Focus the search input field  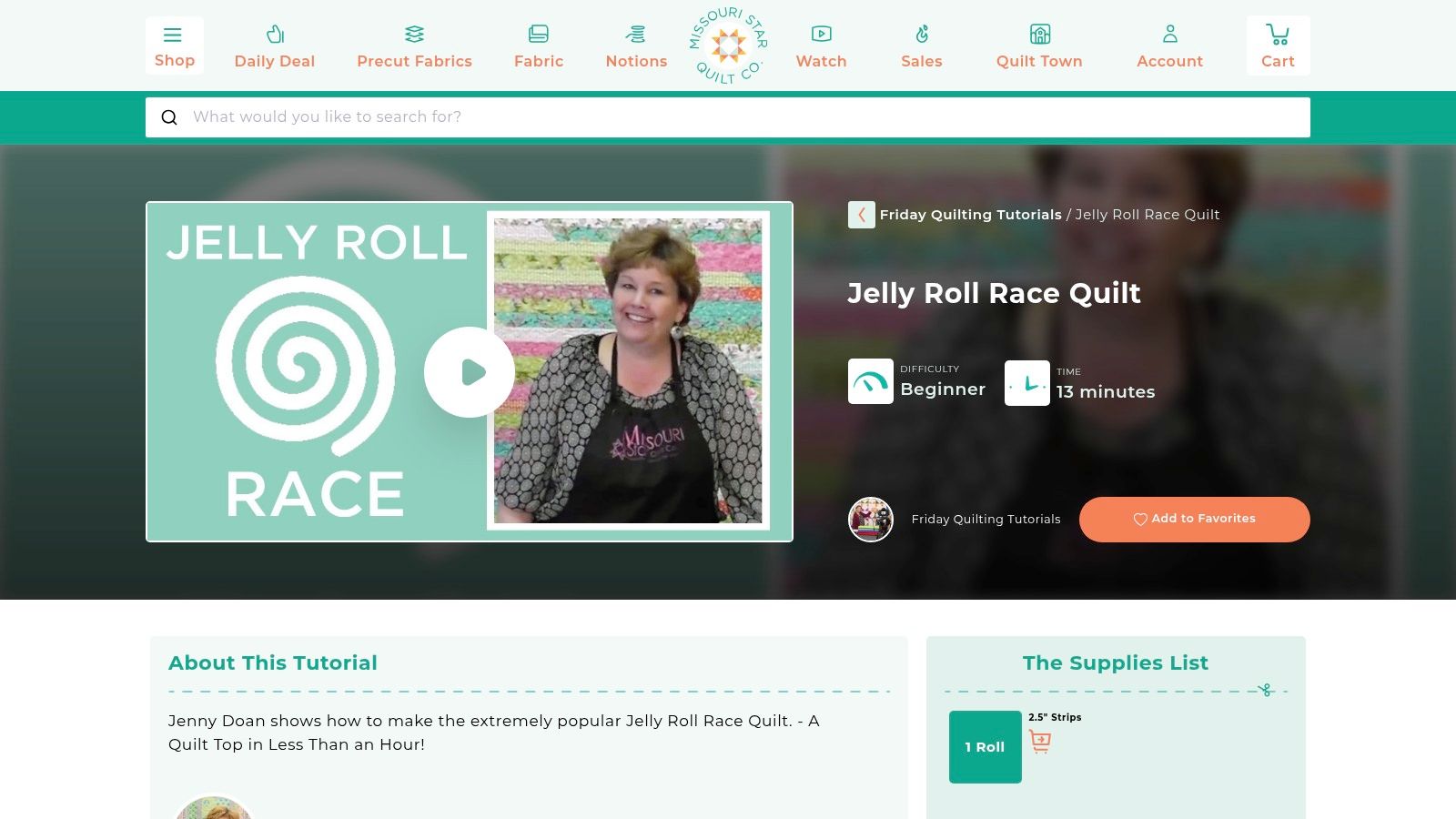coord(728,117)
